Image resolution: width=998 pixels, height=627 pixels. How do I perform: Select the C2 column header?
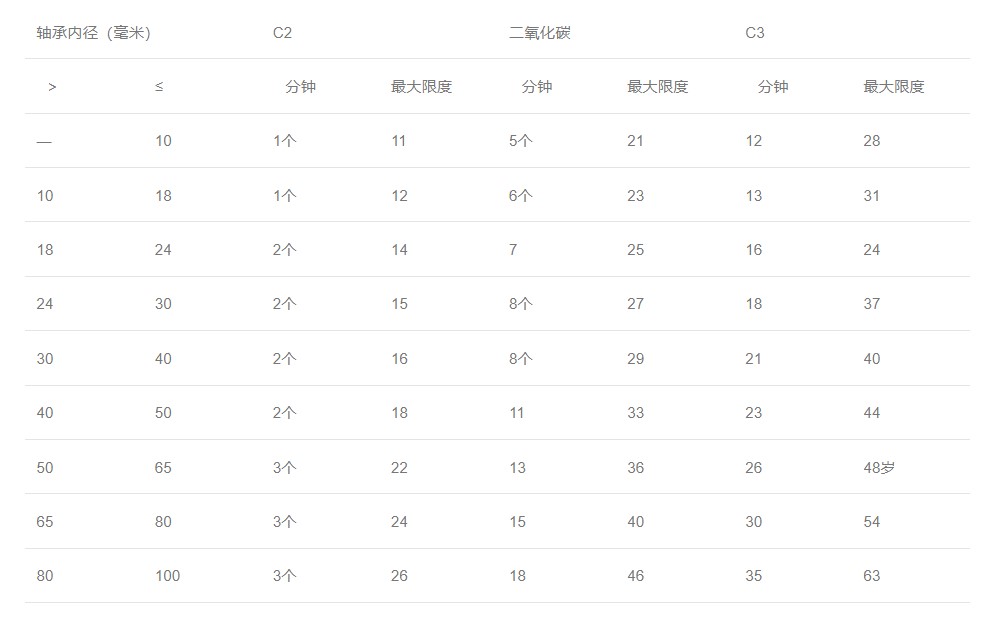[282, 33]
